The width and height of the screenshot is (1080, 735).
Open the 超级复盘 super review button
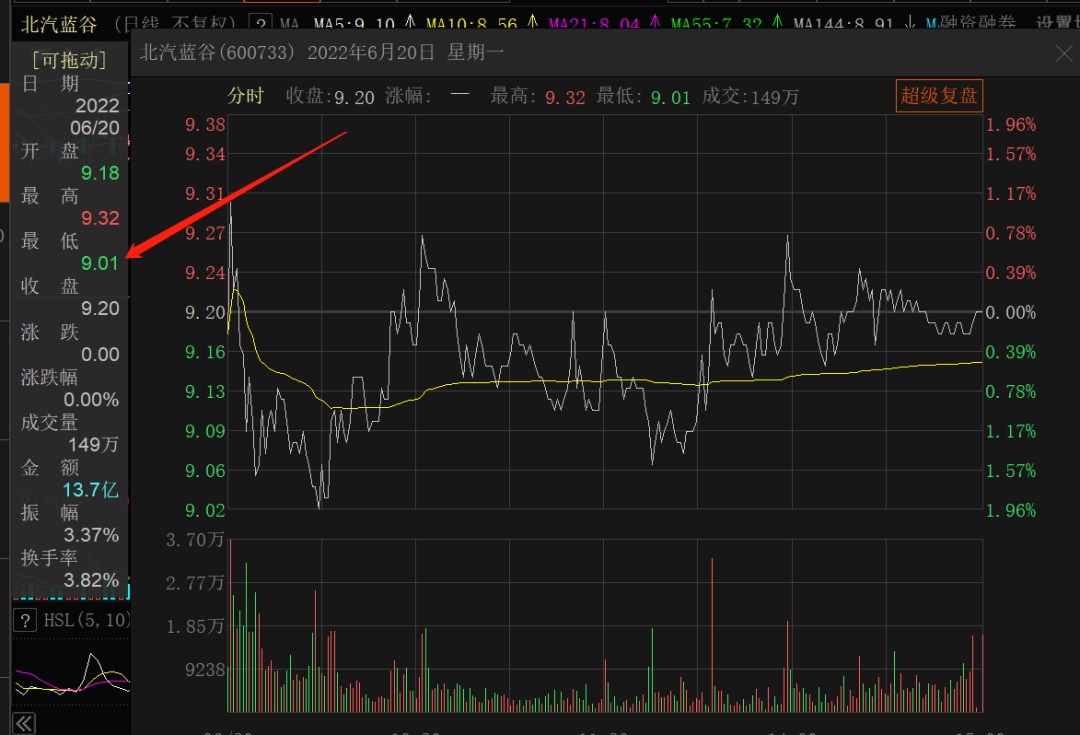(x=939, y=95)
